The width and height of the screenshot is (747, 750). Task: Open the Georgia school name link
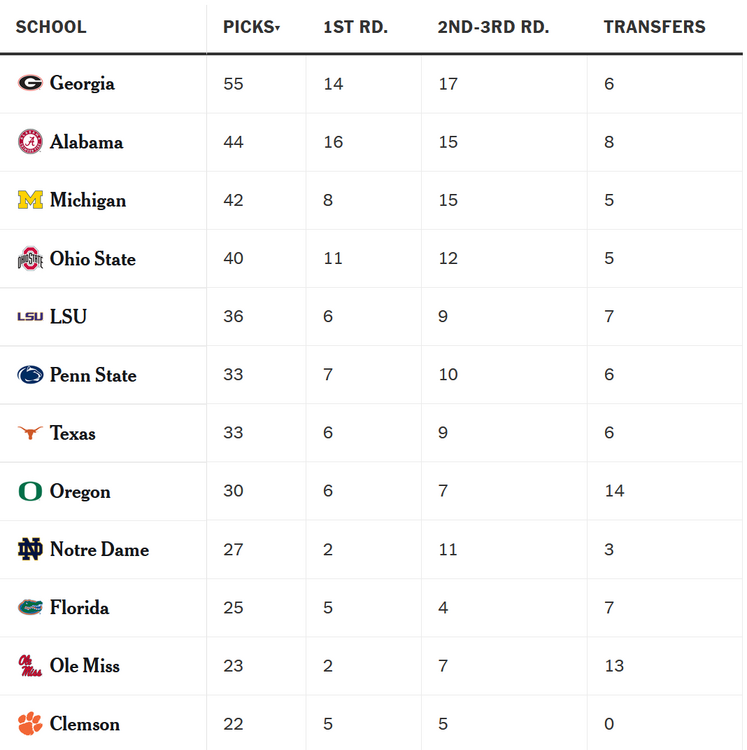point(82,83)
